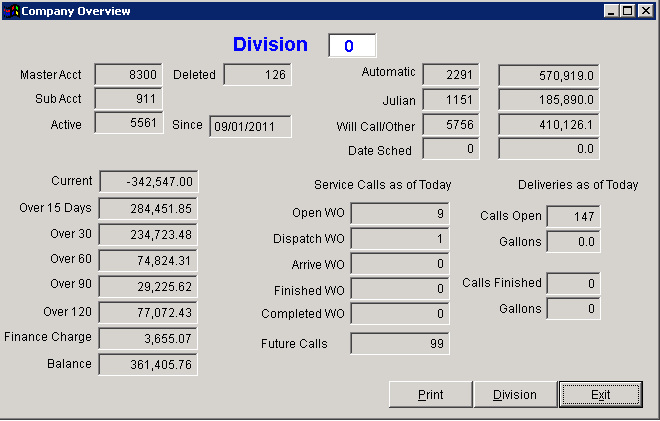Click the Julian count field 1151

pyautogui.click(x=451, y=100)
